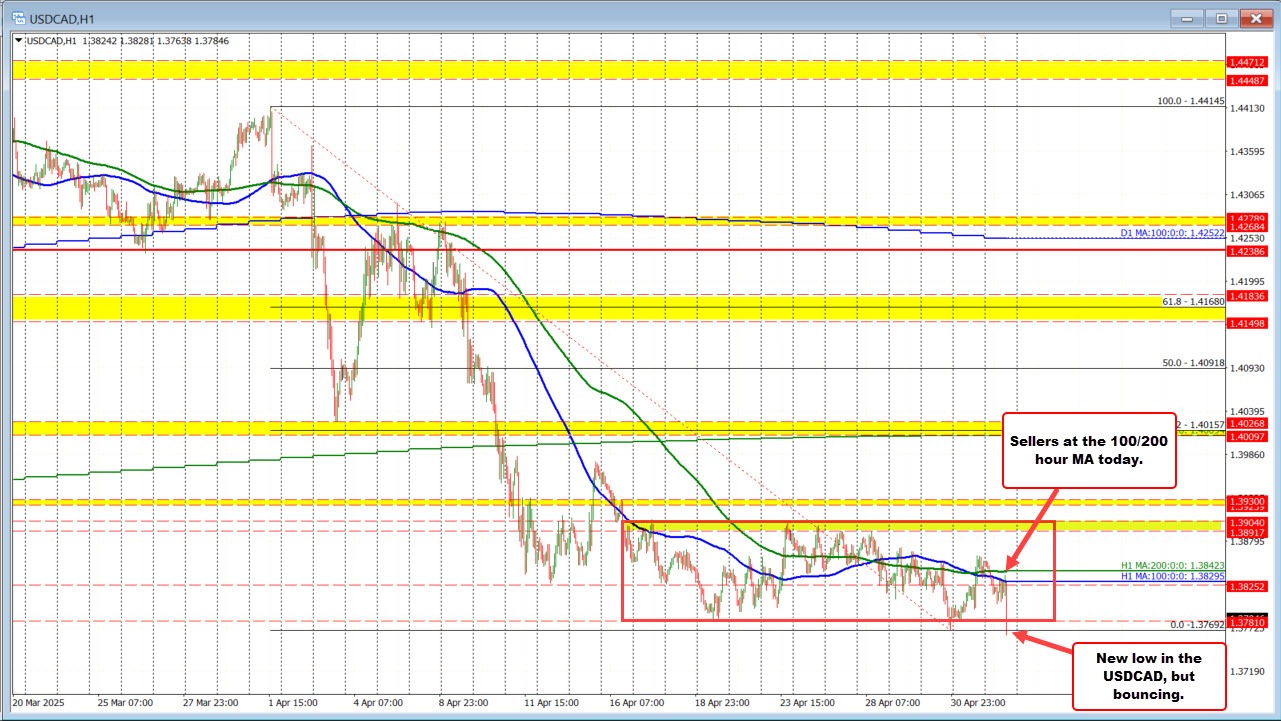Select the 'New low in the USDCAD, but bouncing' box
The width and height of the screenshot is (1281, 721).
[1150, 677]
